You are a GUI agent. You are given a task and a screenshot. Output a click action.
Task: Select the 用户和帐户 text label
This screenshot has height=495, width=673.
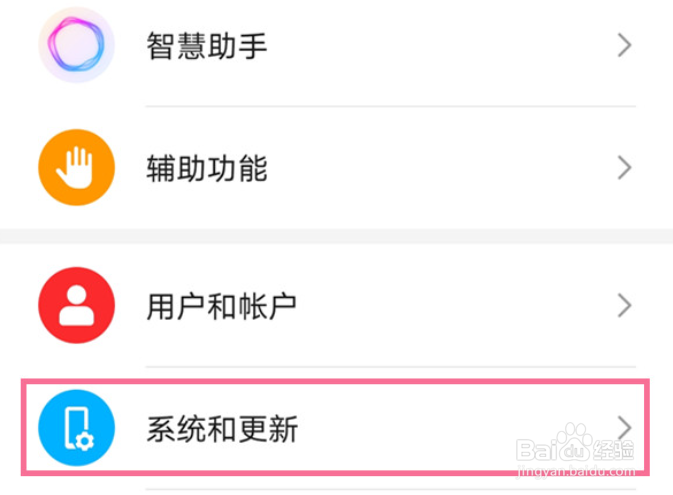click(x=221, y=306)
